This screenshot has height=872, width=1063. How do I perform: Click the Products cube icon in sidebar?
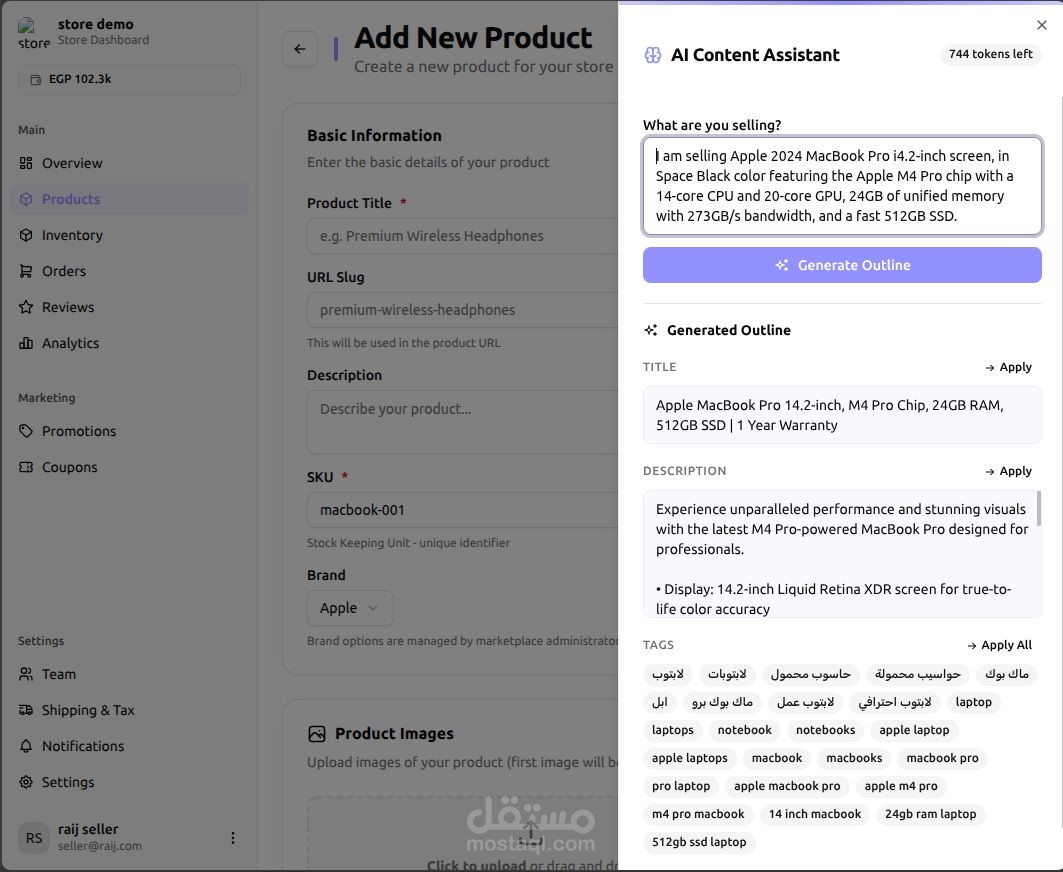click(26, 199)
